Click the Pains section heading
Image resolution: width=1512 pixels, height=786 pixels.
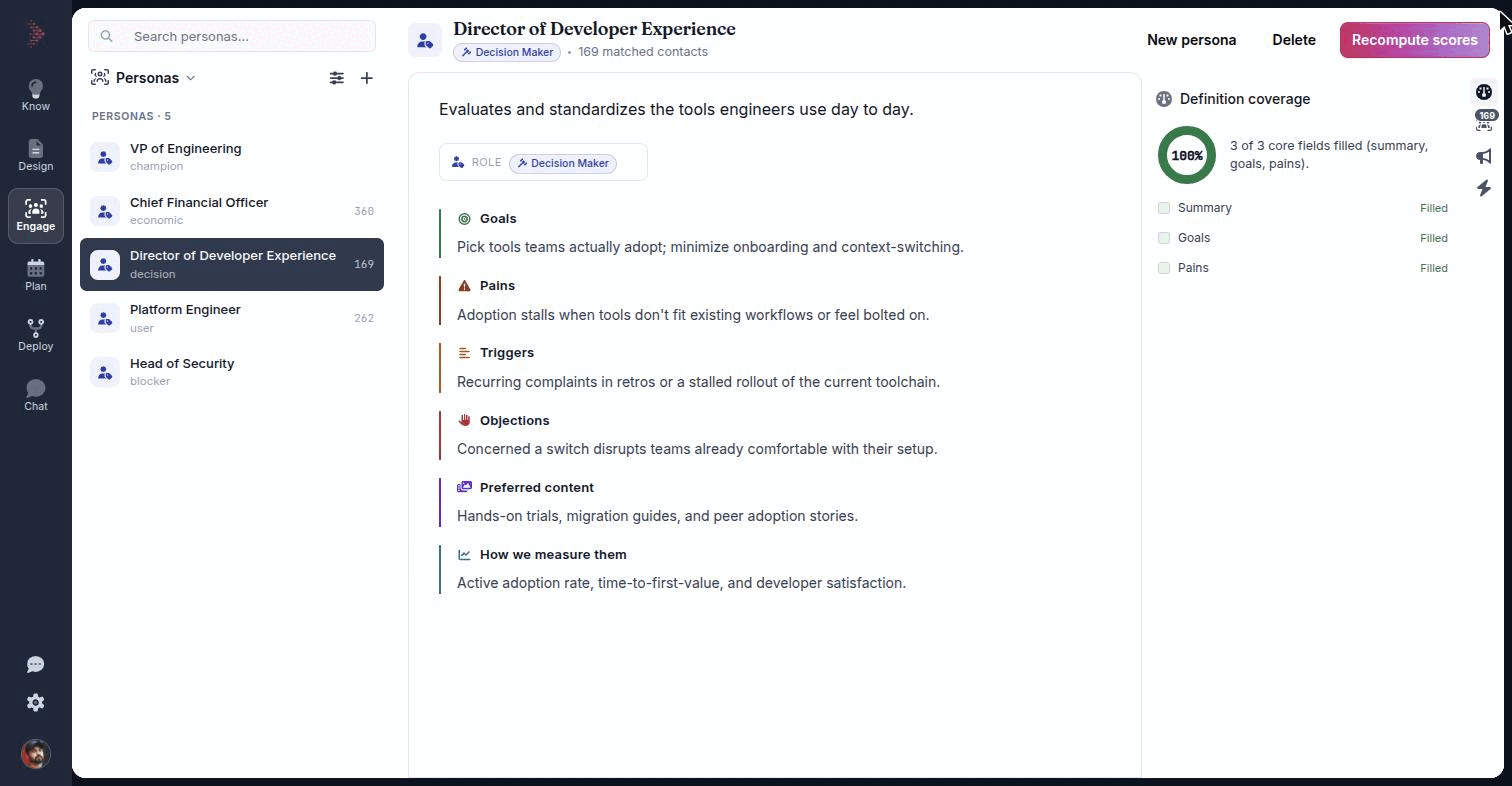(497, 286)
